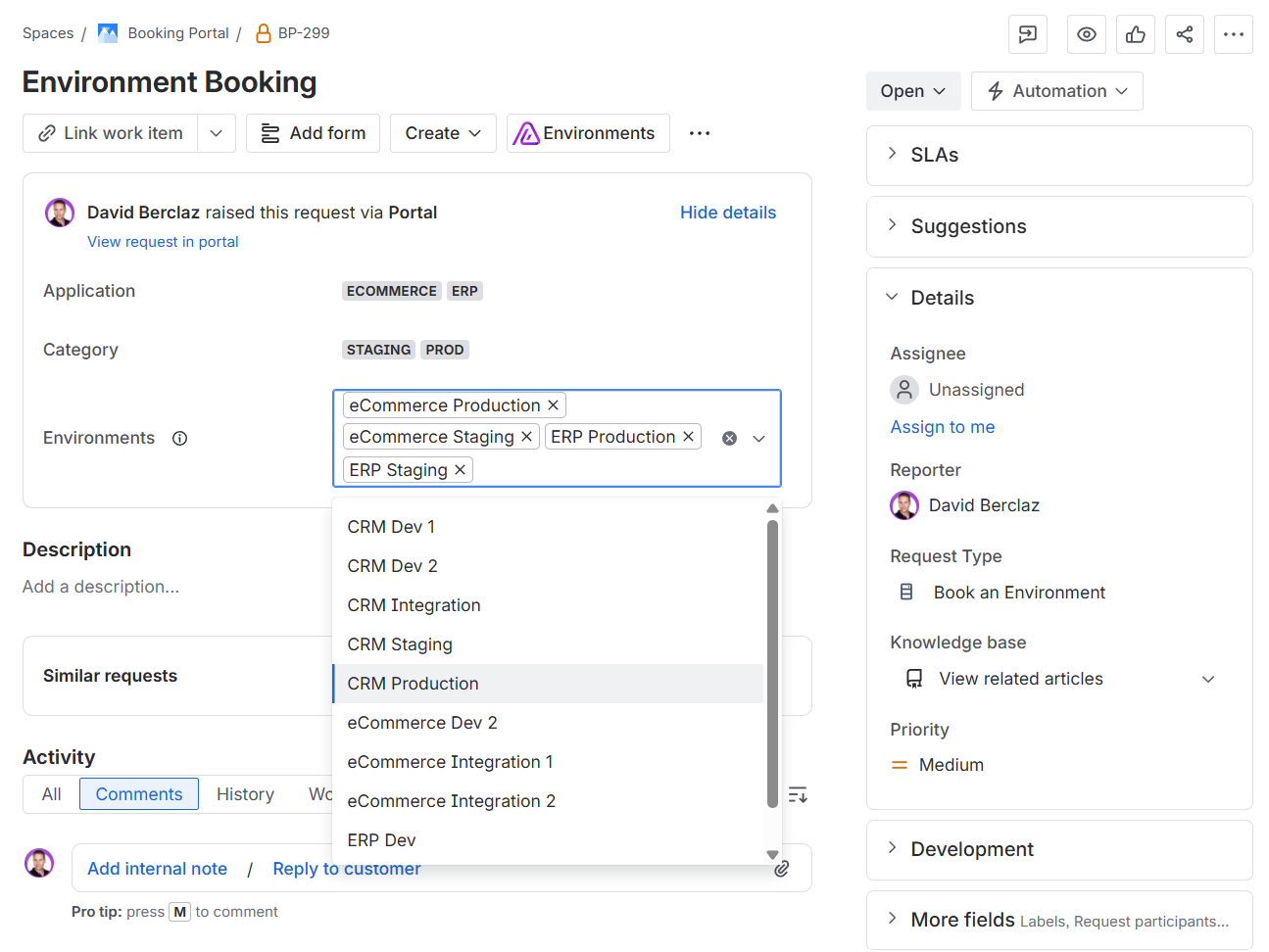
Task: Collapse the Environments dropdown chevron
Action: coord(758,439)
